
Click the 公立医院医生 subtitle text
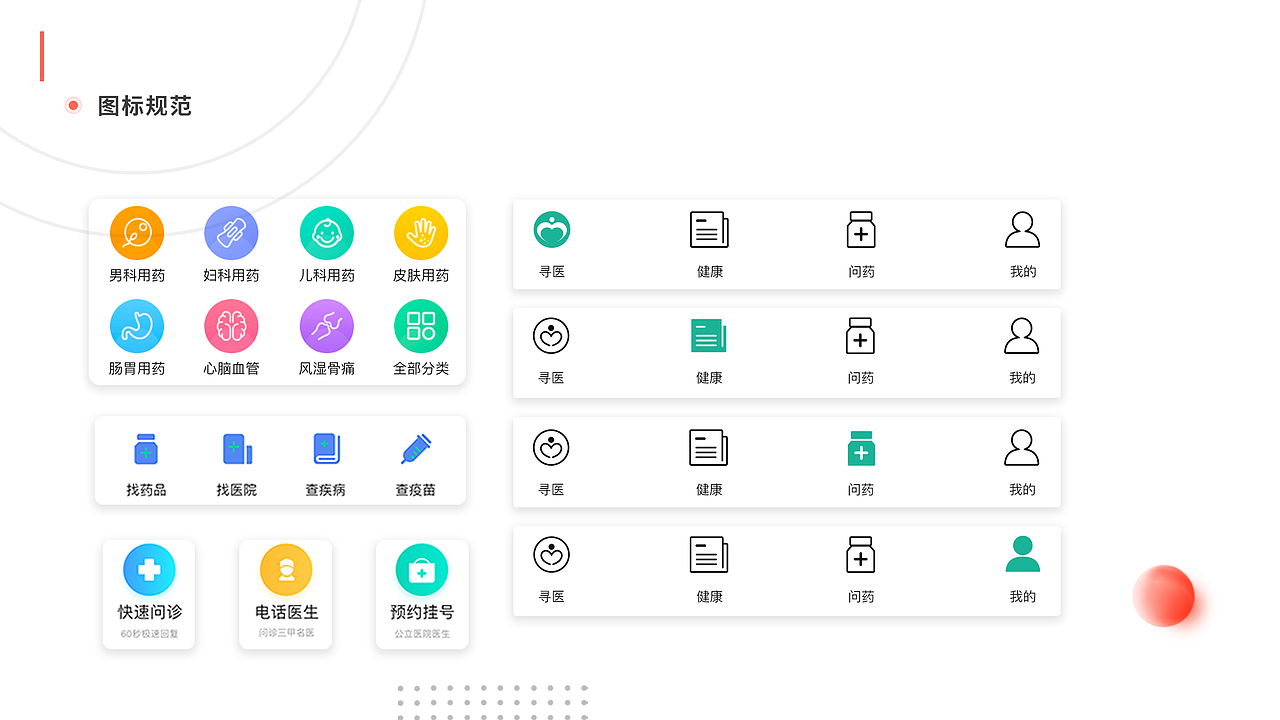pos(422,634)
